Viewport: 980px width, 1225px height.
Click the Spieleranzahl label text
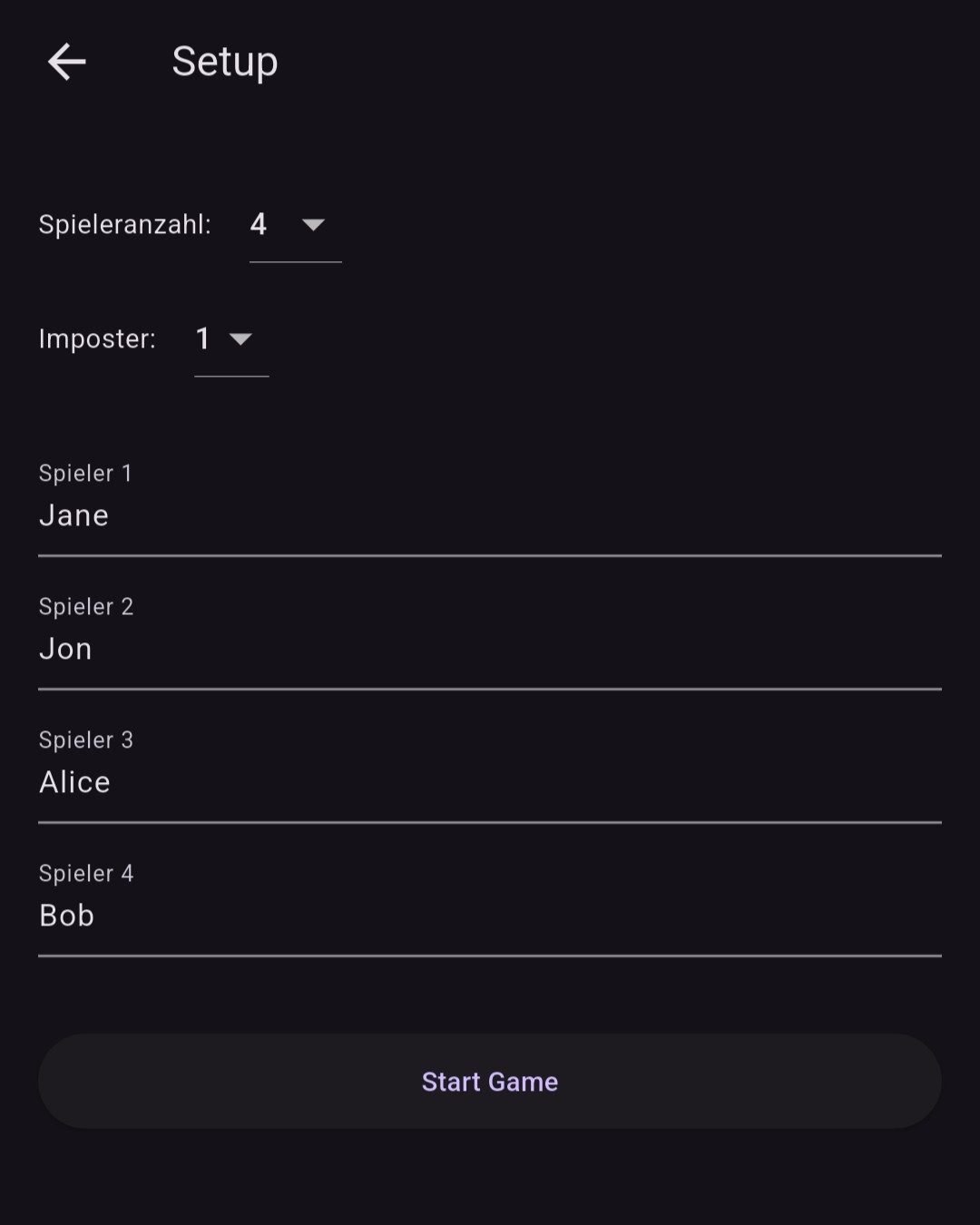[x=124, y=224]
